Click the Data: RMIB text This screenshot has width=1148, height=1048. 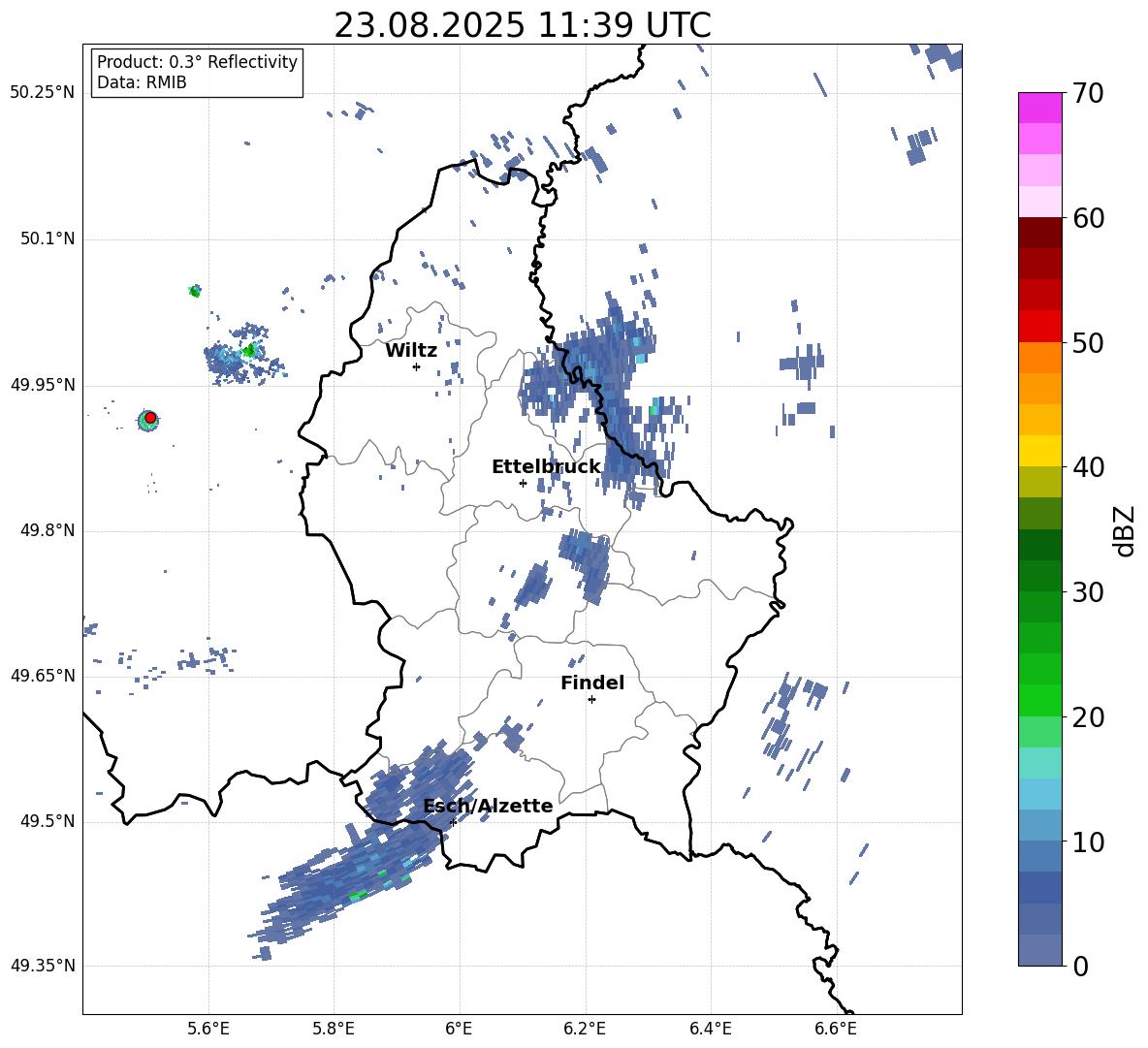142,82
